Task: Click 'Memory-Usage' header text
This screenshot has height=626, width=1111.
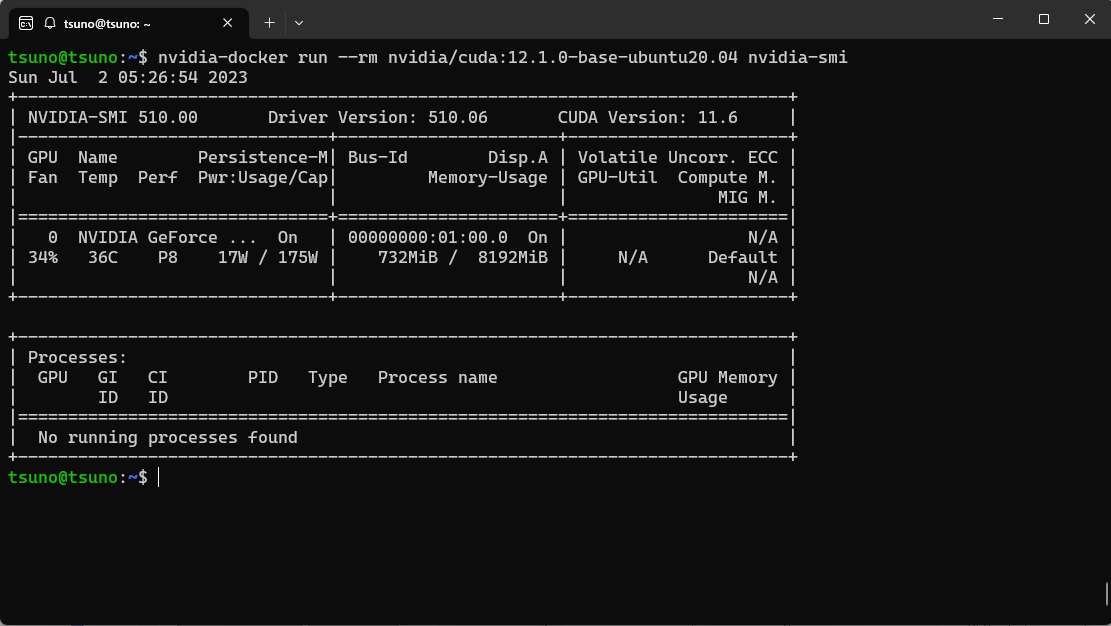Action: coord(487,177)
